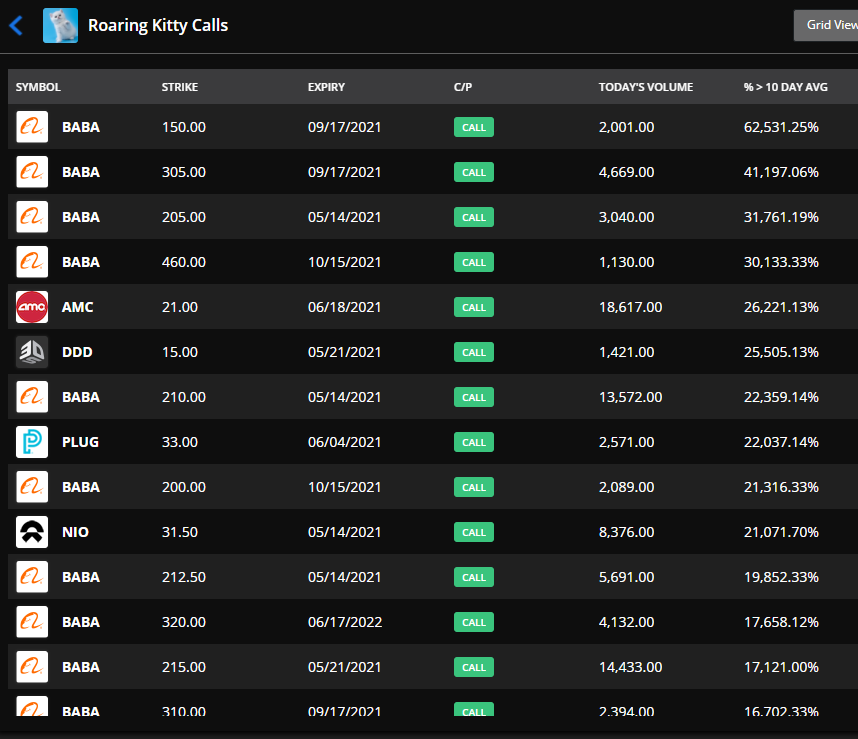Click the CALL badge in the NIO row

(x=474, y=532)
